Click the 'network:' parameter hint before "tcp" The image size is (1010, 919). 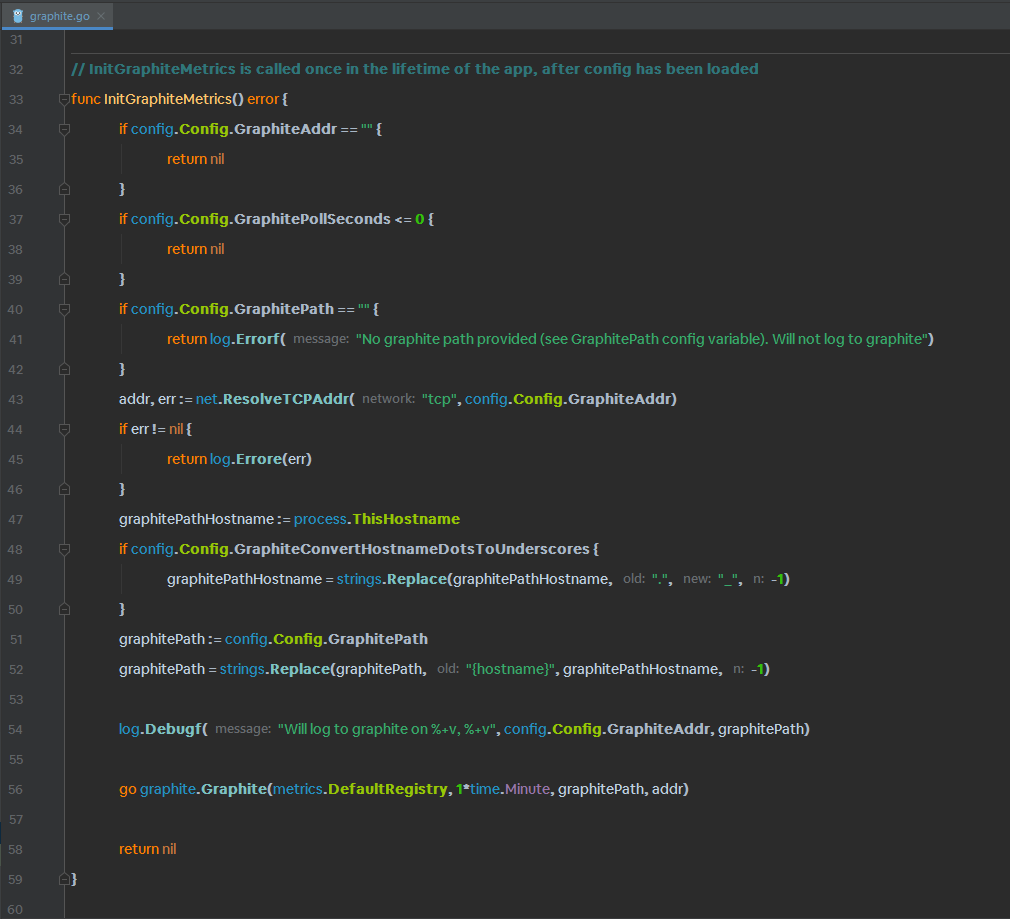point(388,400)
